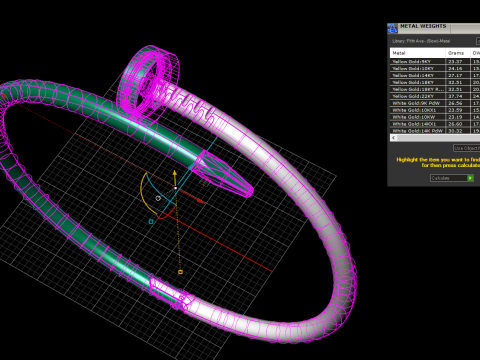This screenshot has height=360, width=480.
Task: Select the Yellow Gold 9KY row
Action: coord(435,62)
